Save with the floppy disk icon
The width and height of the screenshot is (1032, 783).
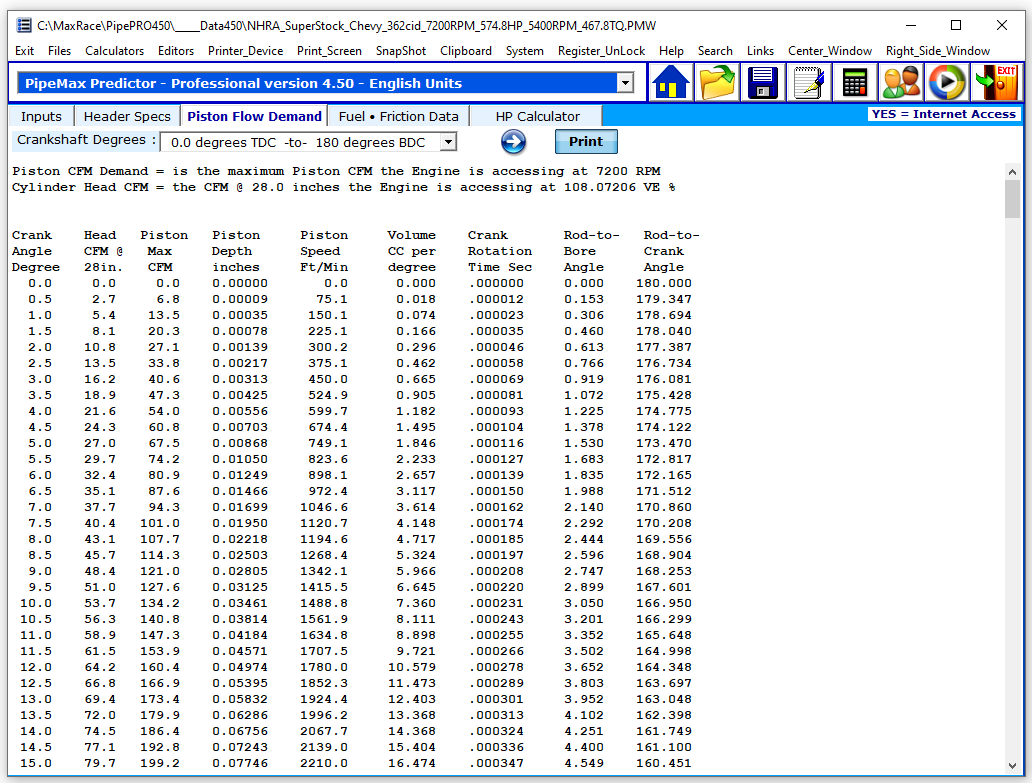click(763, 83)
